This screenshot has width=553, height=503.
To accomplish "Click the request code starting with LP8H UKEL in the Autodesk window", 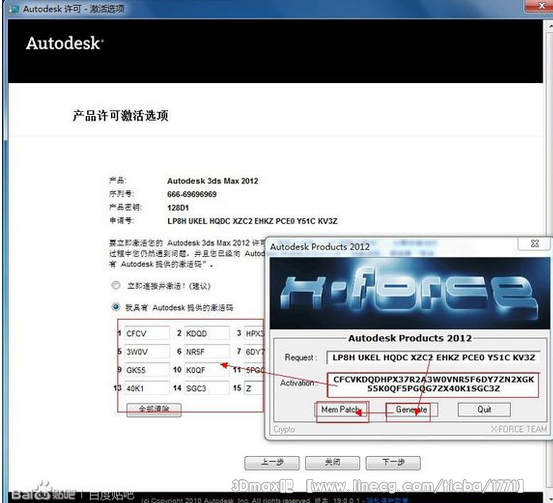I will point(252,221).
